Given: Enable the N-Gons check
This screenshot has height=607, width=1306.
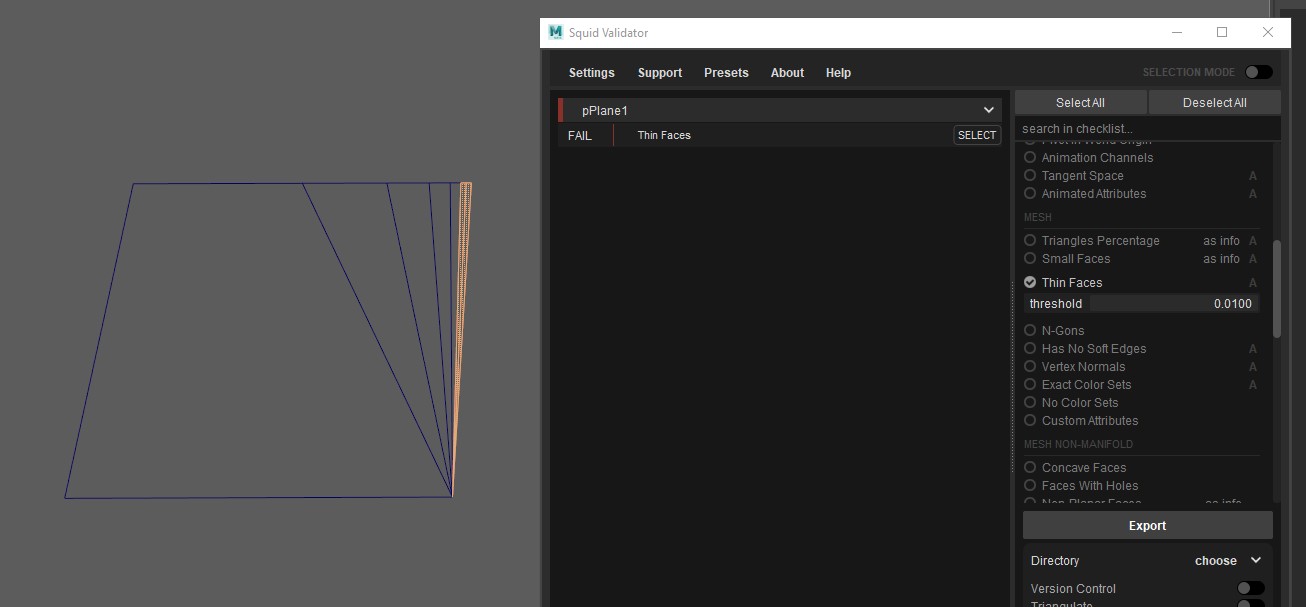Looking at the screenshot, I should pos(1030,330).
